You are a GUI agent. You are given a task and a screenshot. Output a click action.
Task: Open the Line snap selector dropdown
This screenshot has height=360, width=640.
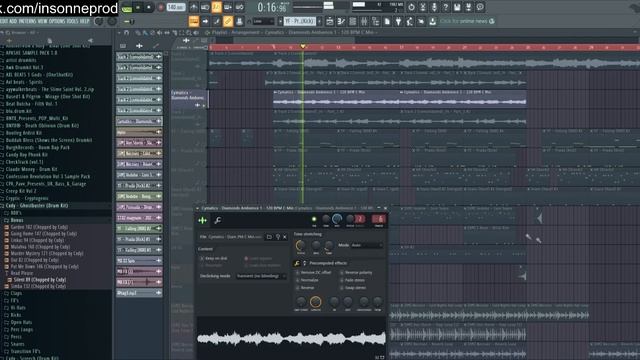[263, 21]
